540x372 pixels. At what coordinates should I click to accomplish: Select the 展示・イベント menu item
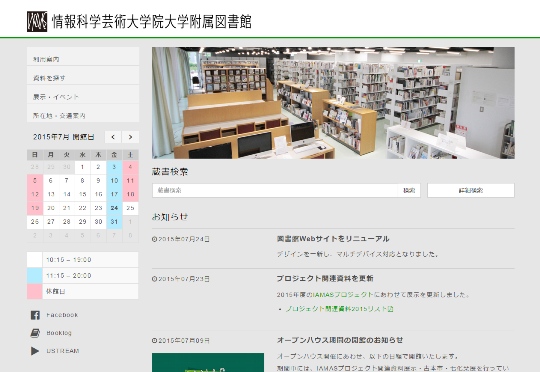[83, 94]
